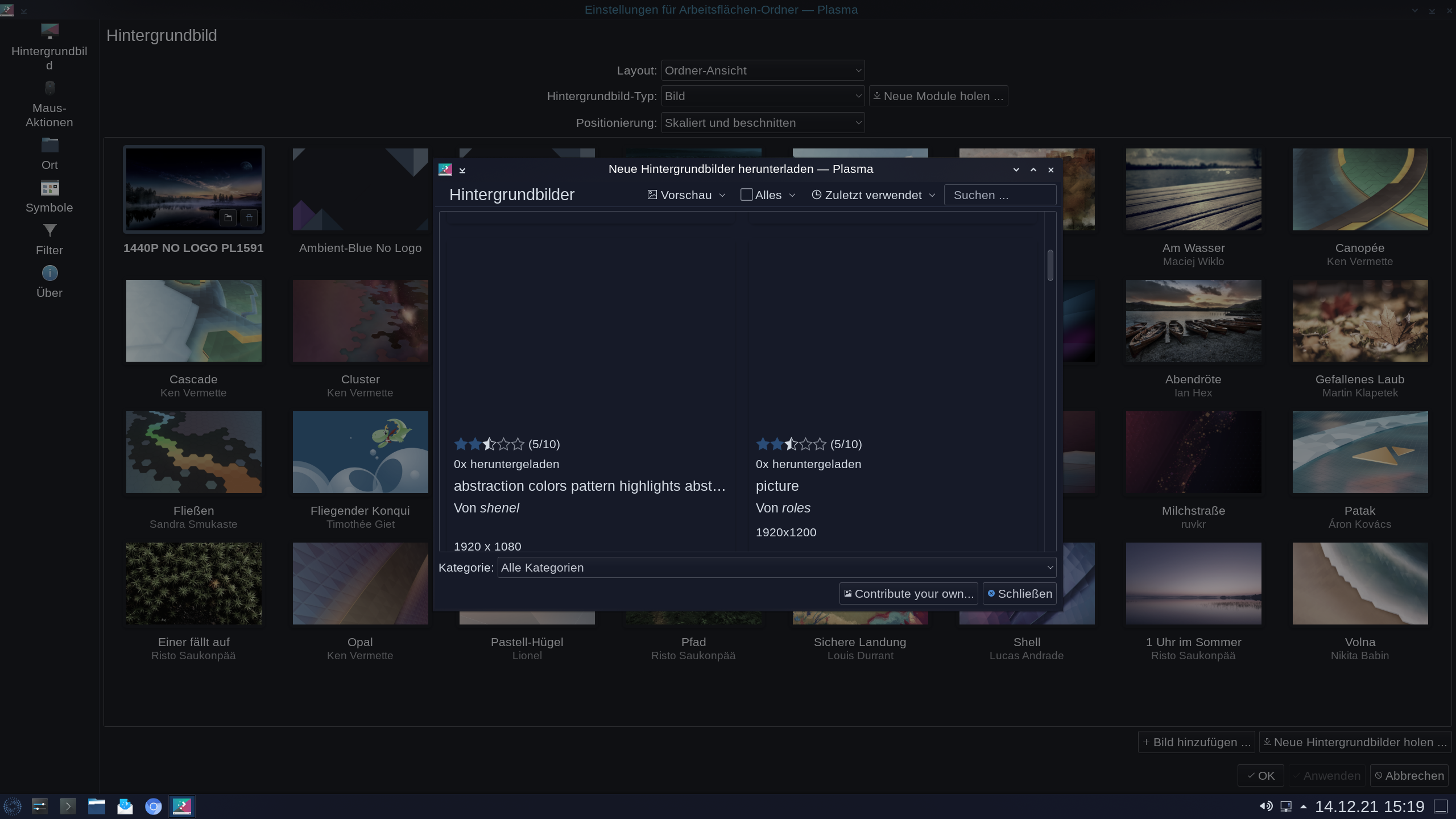Expand the Vorschau view mode dropdown
Image resolution: width=1456 pixels, height=819 pixels.
point(686,195)
